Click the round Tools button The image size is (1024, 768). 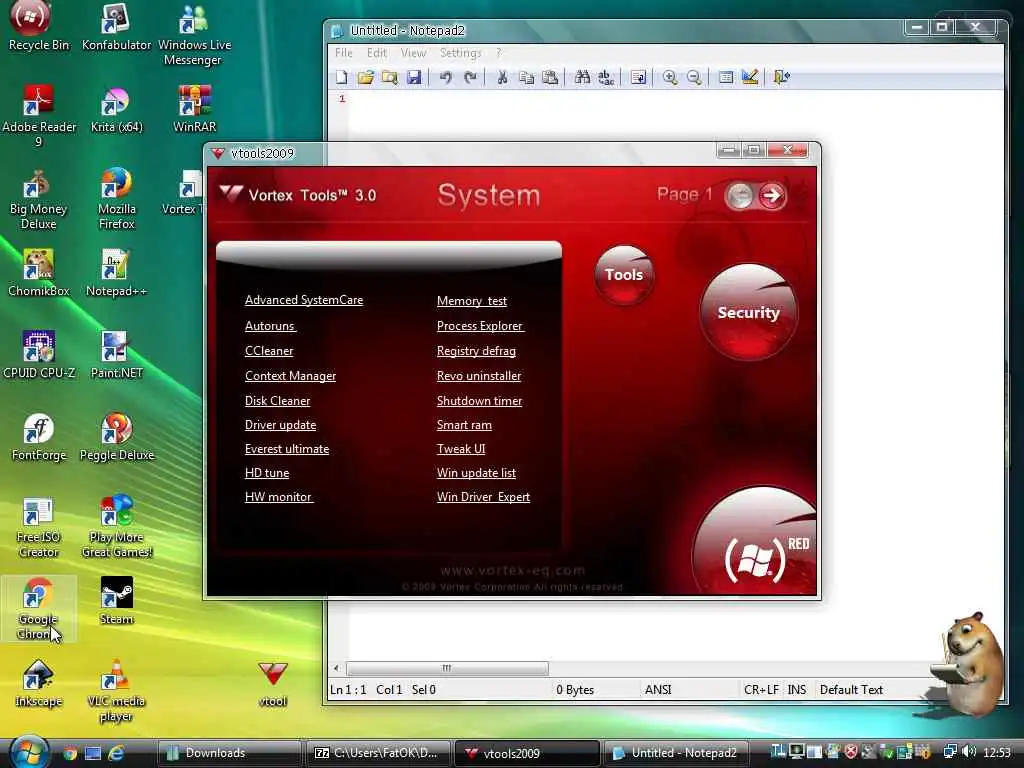point(624,275)
